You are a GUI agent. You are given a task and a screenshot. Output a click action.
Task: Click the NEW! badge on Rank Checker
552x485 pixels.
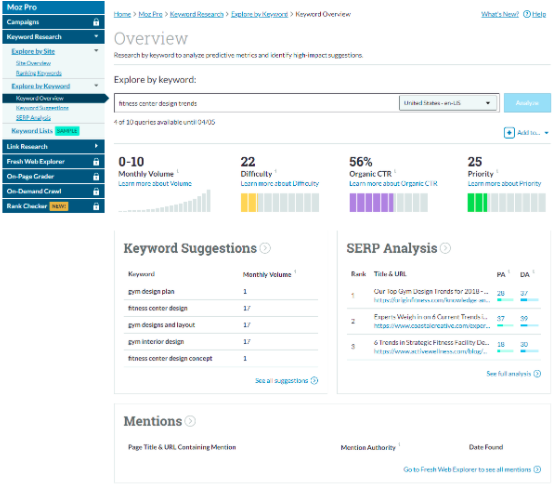point(59,206)
